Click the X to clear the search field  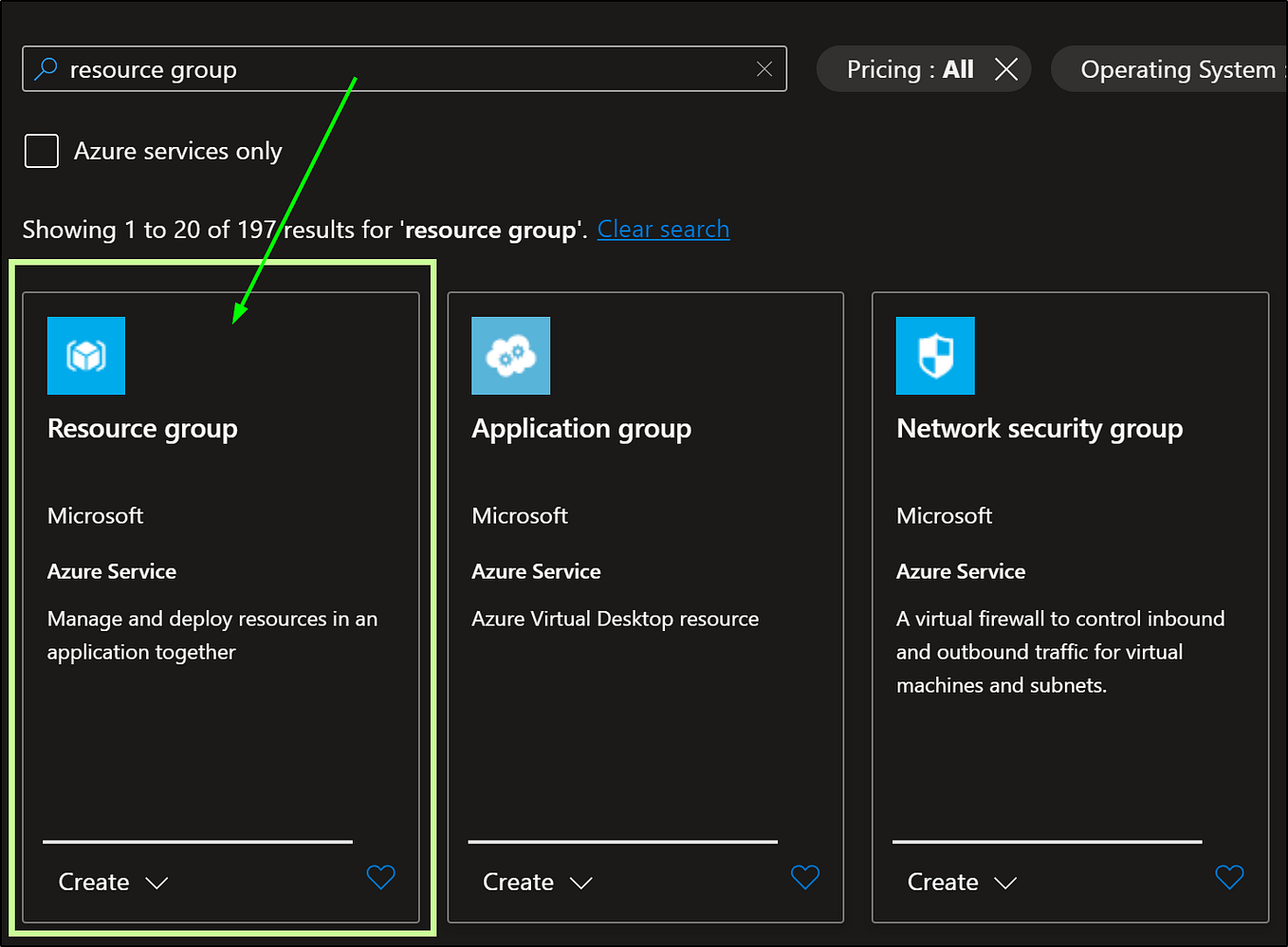(x=764, y=68)
